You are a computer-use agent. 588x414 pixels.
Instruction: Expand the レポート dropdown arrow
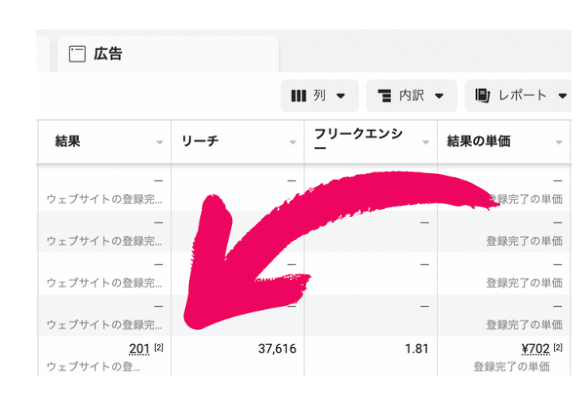(x=562, y=96)
